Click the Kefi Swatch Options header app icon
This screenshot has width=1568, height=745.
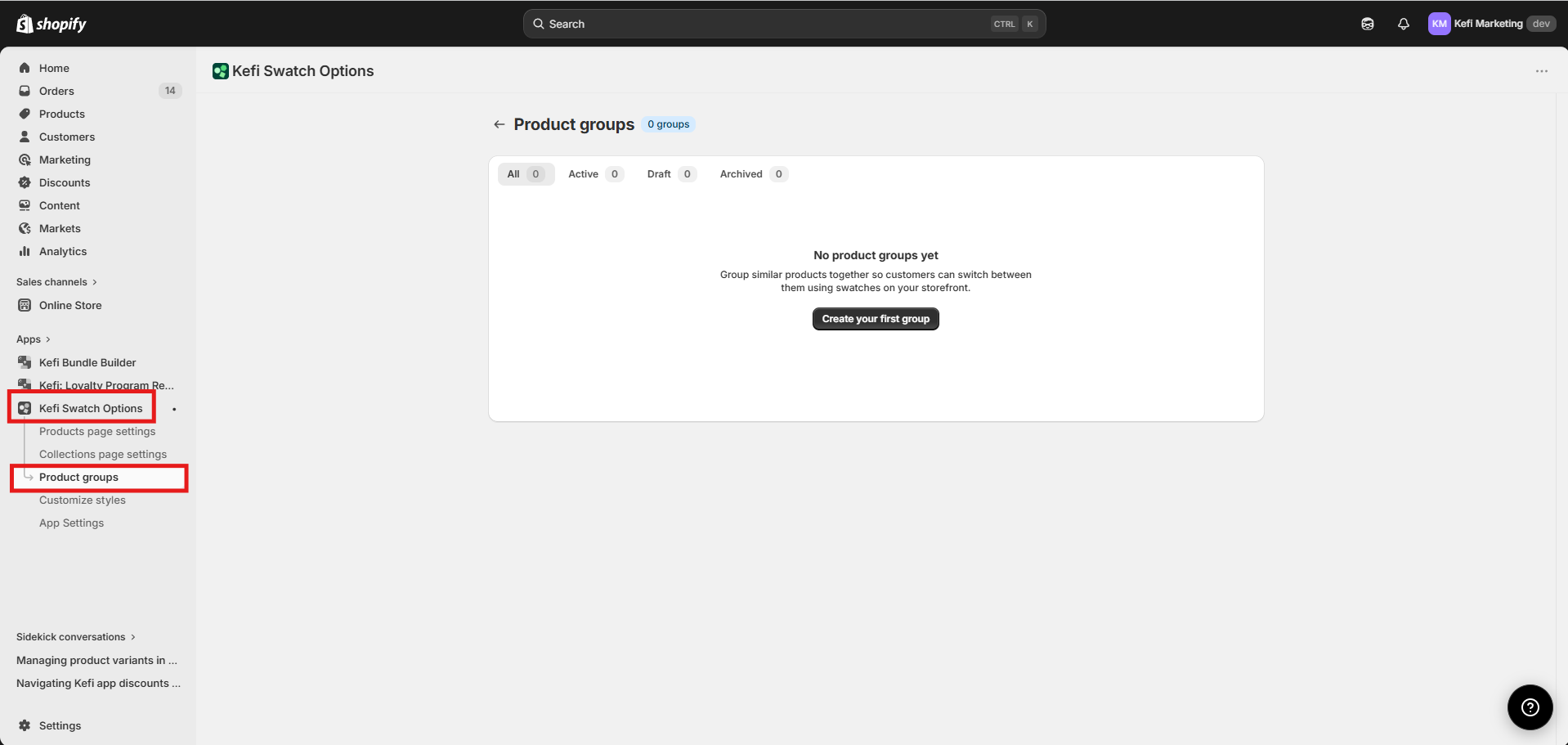coord(220,71)
